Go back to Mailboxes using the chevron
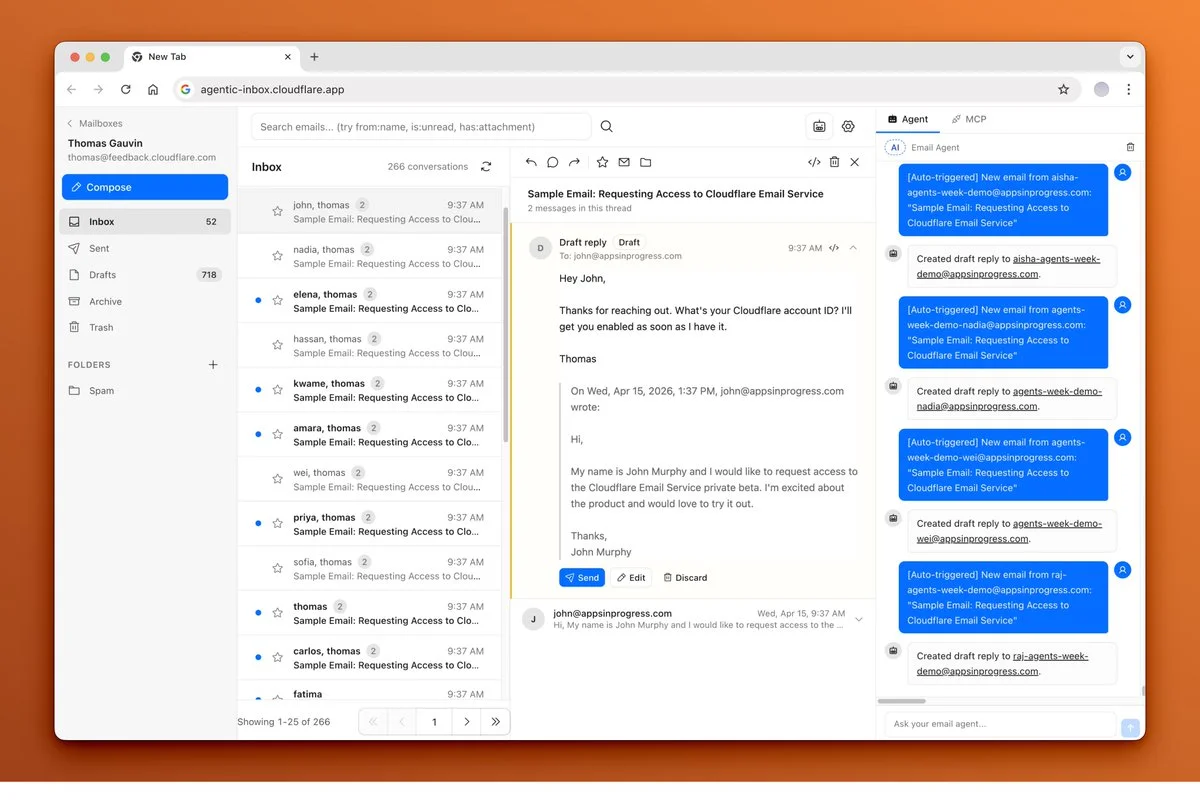This screenshot has width=1200, height=801. click(x=70, y=124)
